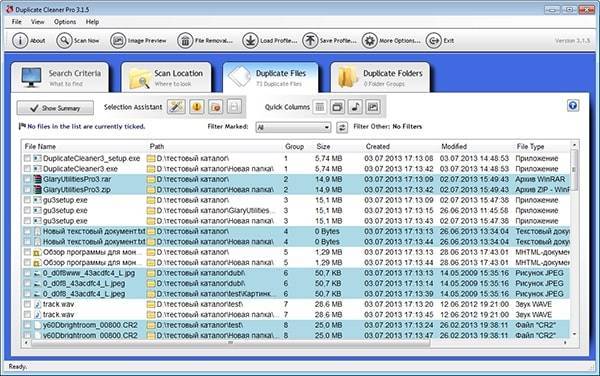The height and width of the screenshot is (376, 600).
Task: Click the scroll down arrow of the file list
Action: coord(574,334)
